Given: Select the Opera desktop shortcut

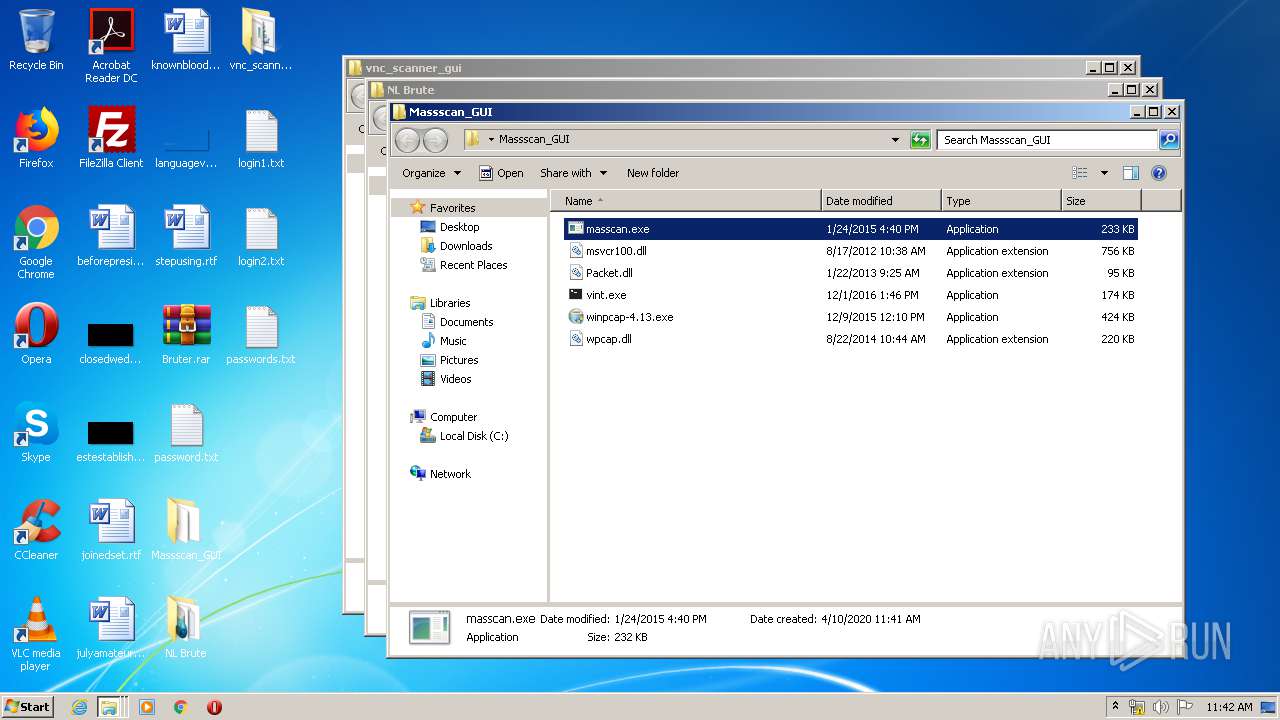Looking at the screenshot, I should pyautogui.click(x=36, y=335).
